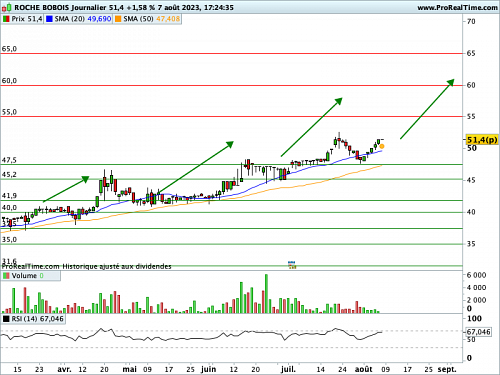The height and width of the screenshot is (375, 500).
Task: Click the Historique ajusté aux dividendes note
Action: pyautogui.click(x=117, y=266)
